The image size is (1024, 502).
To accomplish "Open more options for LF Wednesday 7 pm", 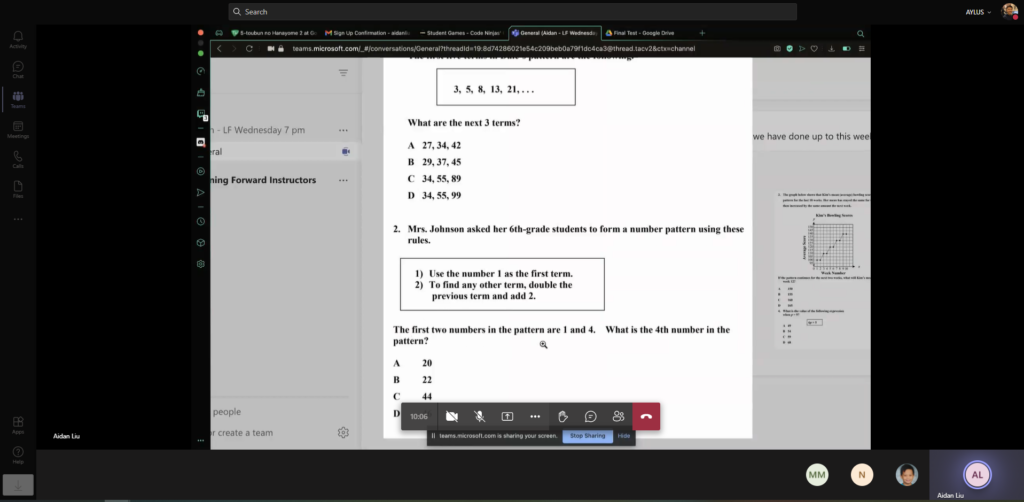I will (343, 130).
